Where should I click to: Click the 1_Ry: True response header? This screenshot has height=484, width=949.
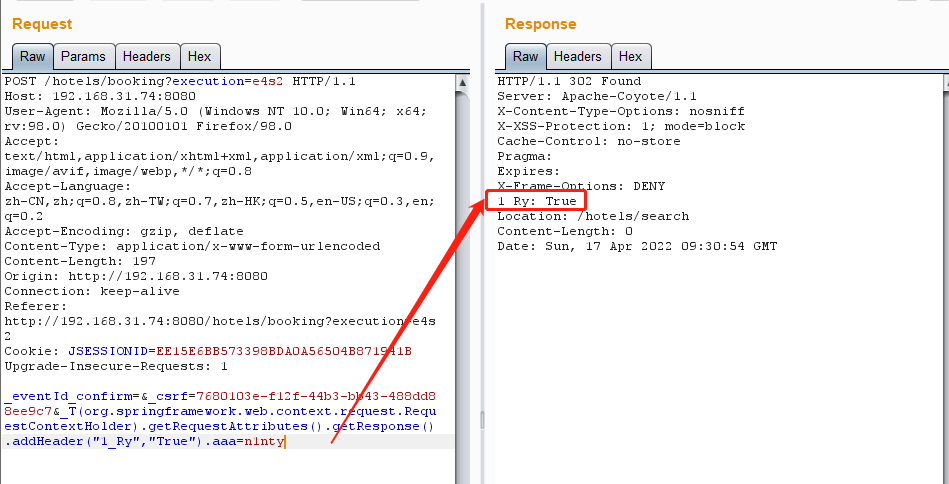click(537, 201)
